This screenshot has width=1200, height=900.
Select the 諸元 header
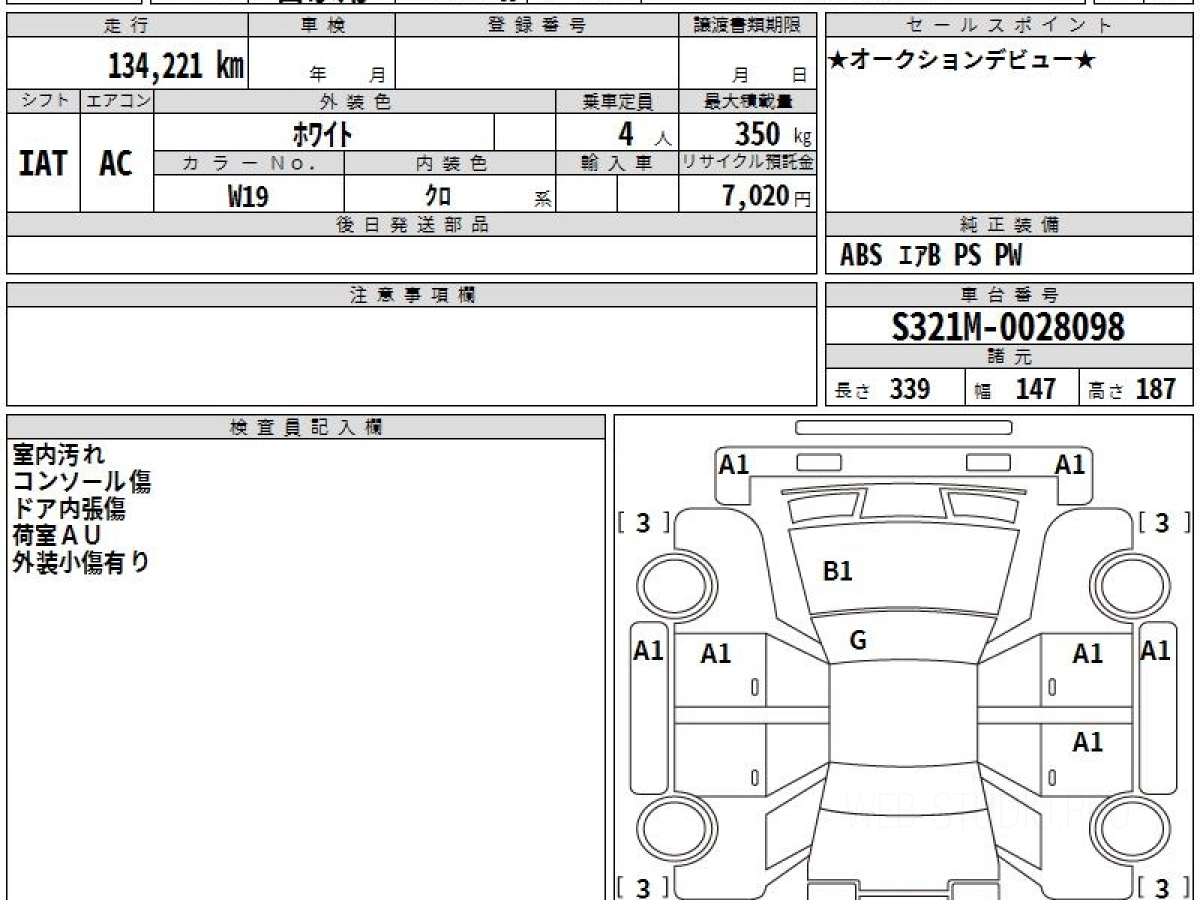click(1010, 357)
